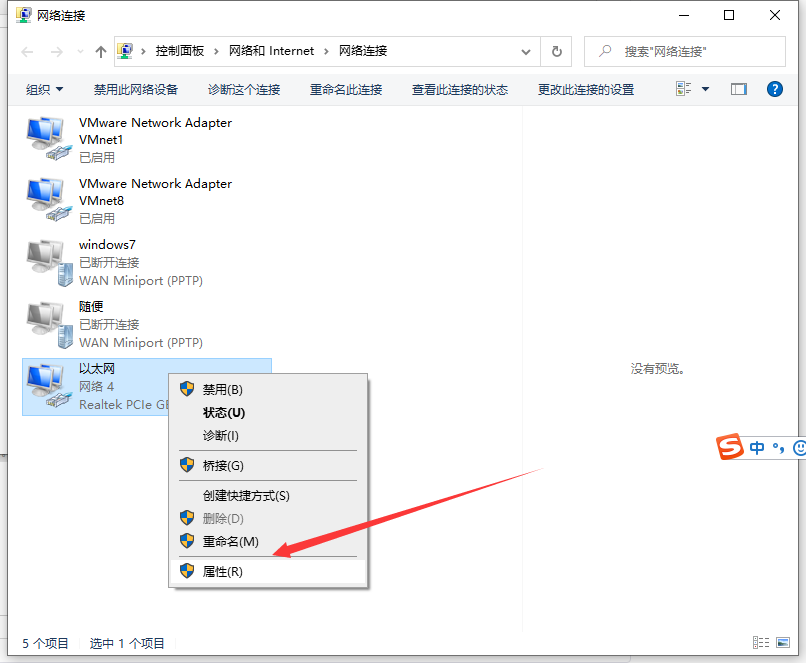
Task: Click 诊断这个连接 in toolbar
Action: click(x=244, y=89)
